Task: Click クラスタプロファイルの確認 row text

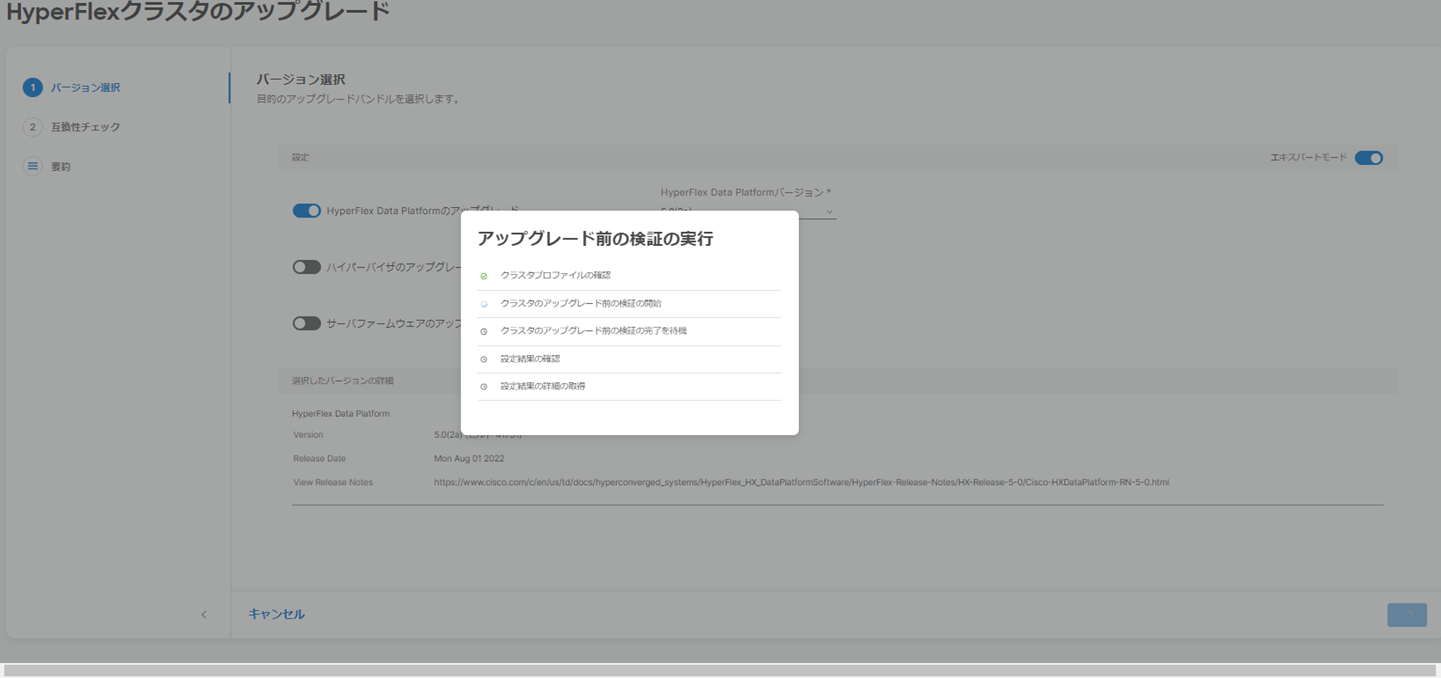Action: 555,275
